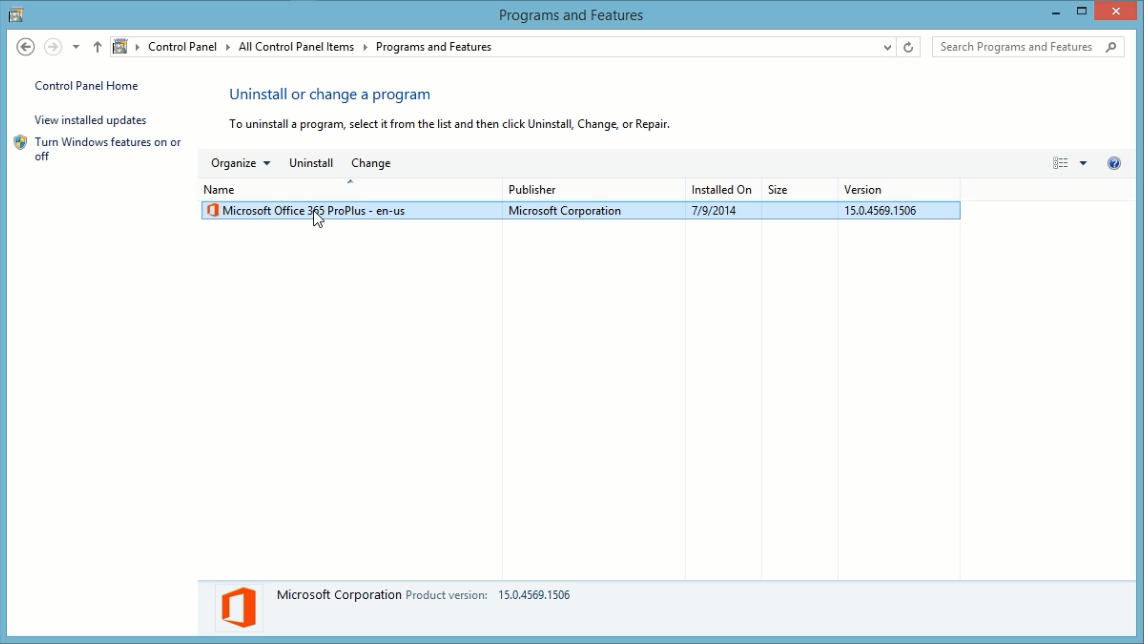Open Control Panel breadcrumb
1144x644 pixels.
[182, 47]
